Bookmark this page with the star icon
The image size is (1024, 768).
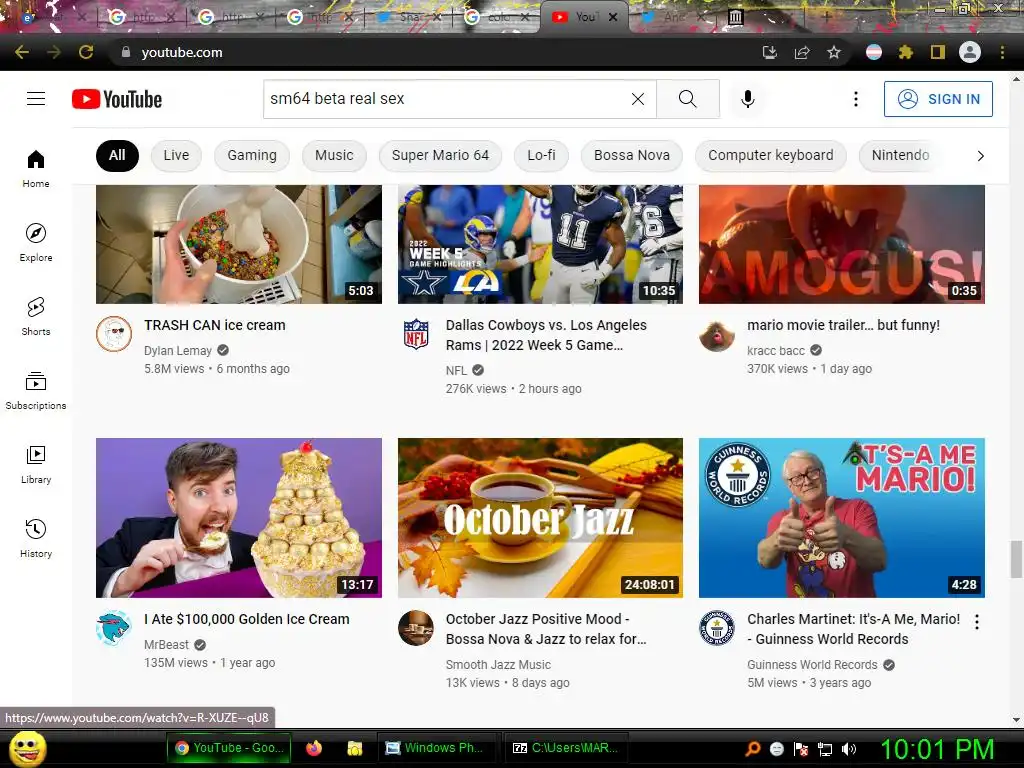834,52
